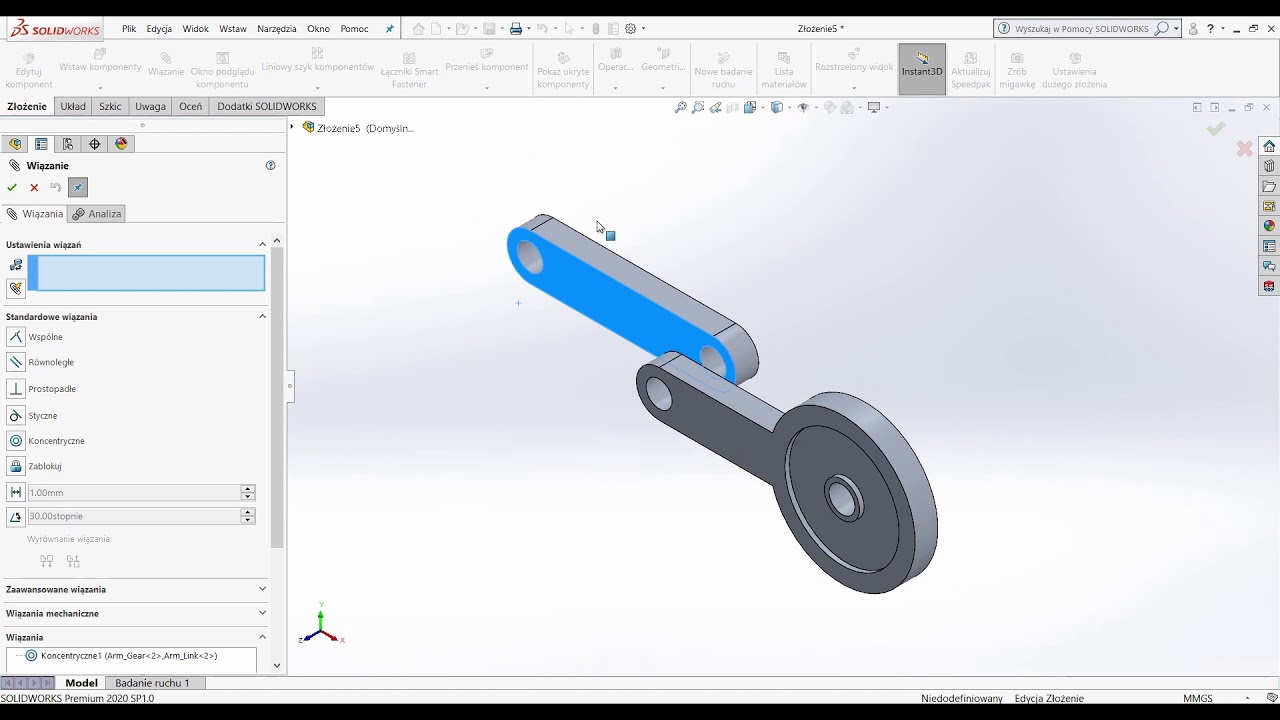This screenshot has width=1280, height=720.
Task: Switch to the Wiązania tab
Action: tap(34, 214)
